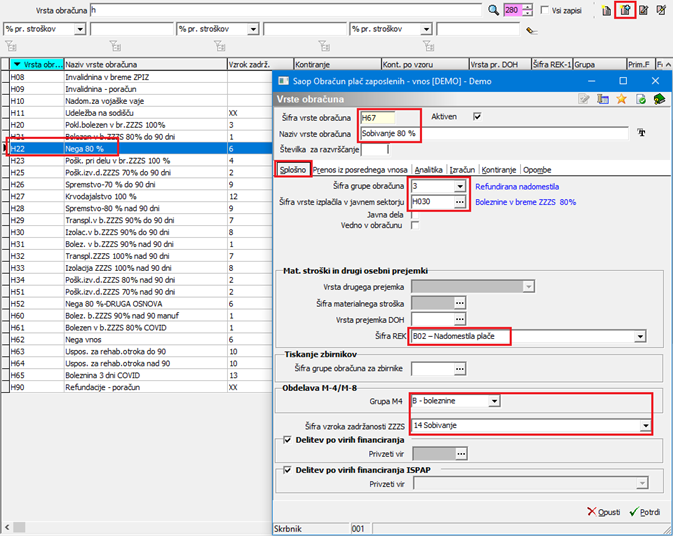The image size is (673, 536).
Task: Expand the second % pr. stroškov filter dropdown
Action: pos(253,29)
